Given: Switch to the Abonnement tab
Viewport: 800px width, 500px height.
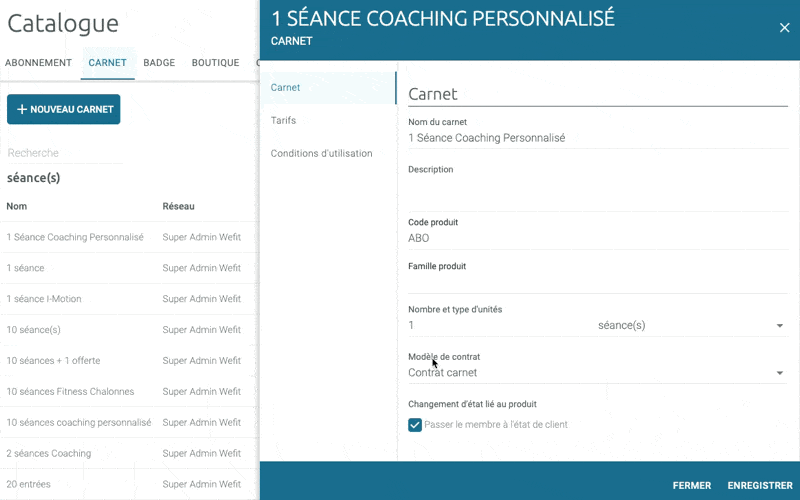Looking at the screenshot, I should (x=38, y=63).
